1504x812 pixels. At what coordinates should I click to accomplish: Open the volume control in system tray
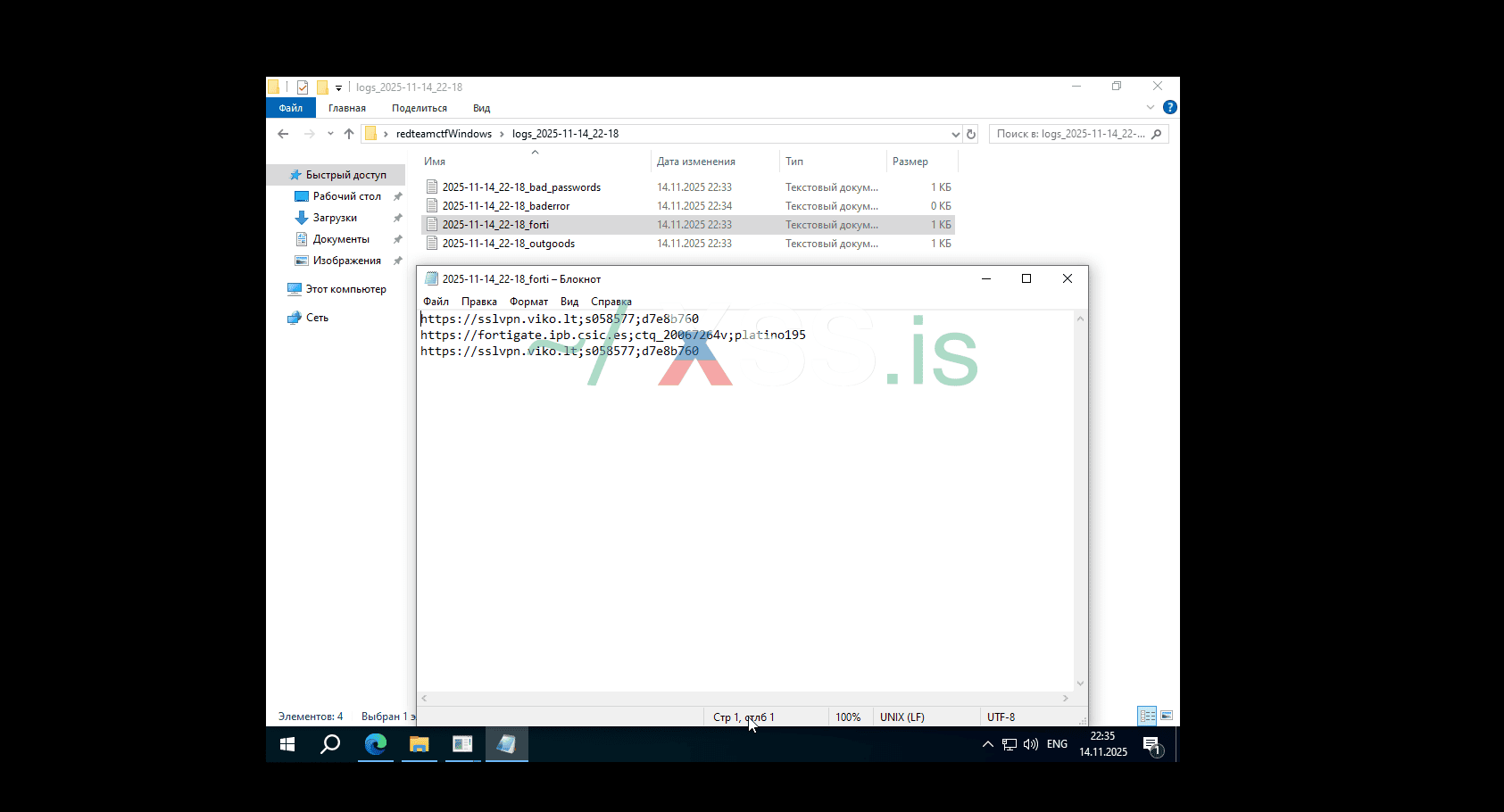click(x=1031, y=744)
